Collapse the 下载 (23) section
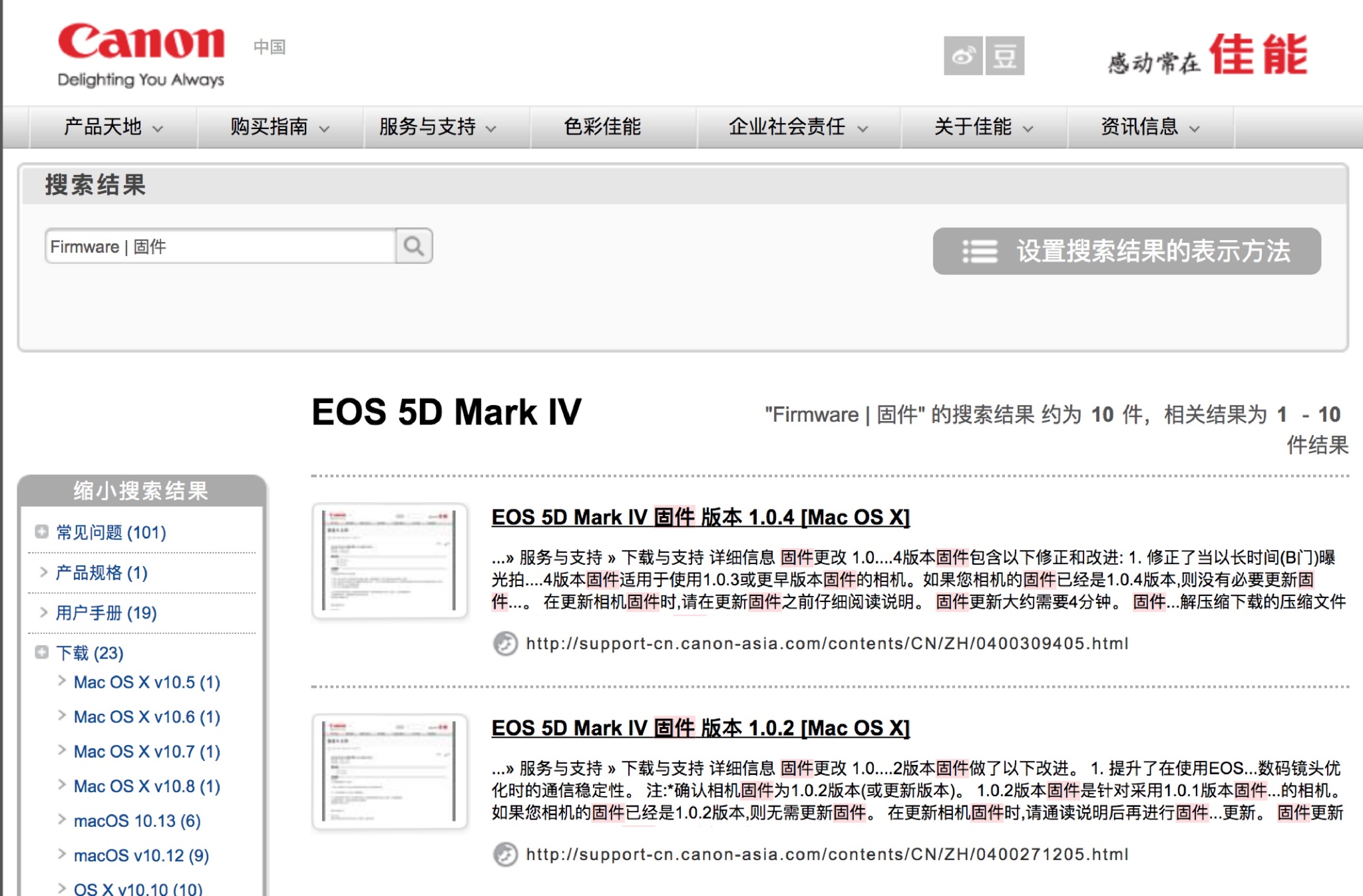 click(x=41, y=653)
